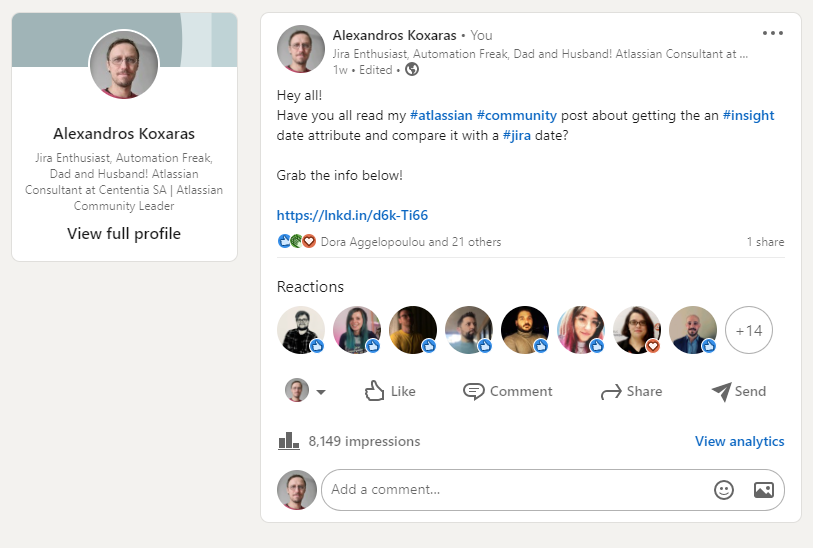Image resolution: width=813 pixels, height=548 pixels.
Task: Click the #insight hashtag
Action: click(x=748, y=115)
